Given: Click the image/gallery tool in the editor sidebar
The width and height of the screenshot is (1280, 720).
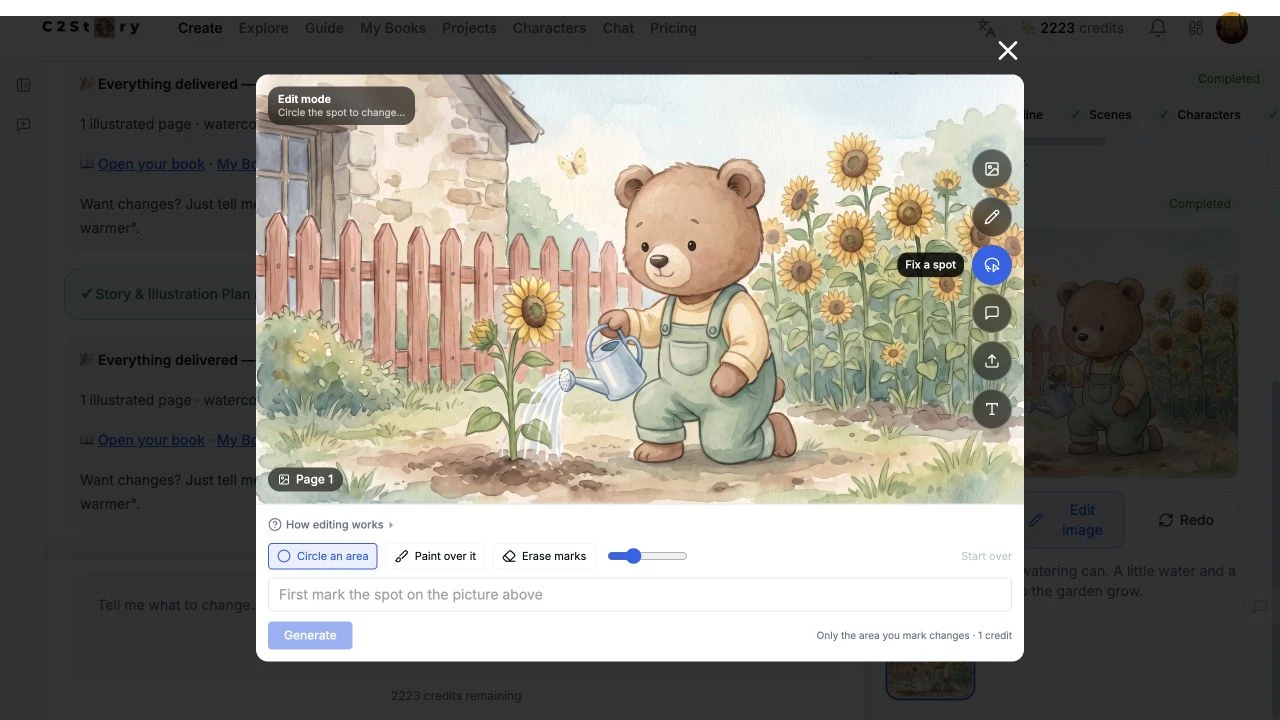Looking at the screenshot, I should (x=992, y=169).
